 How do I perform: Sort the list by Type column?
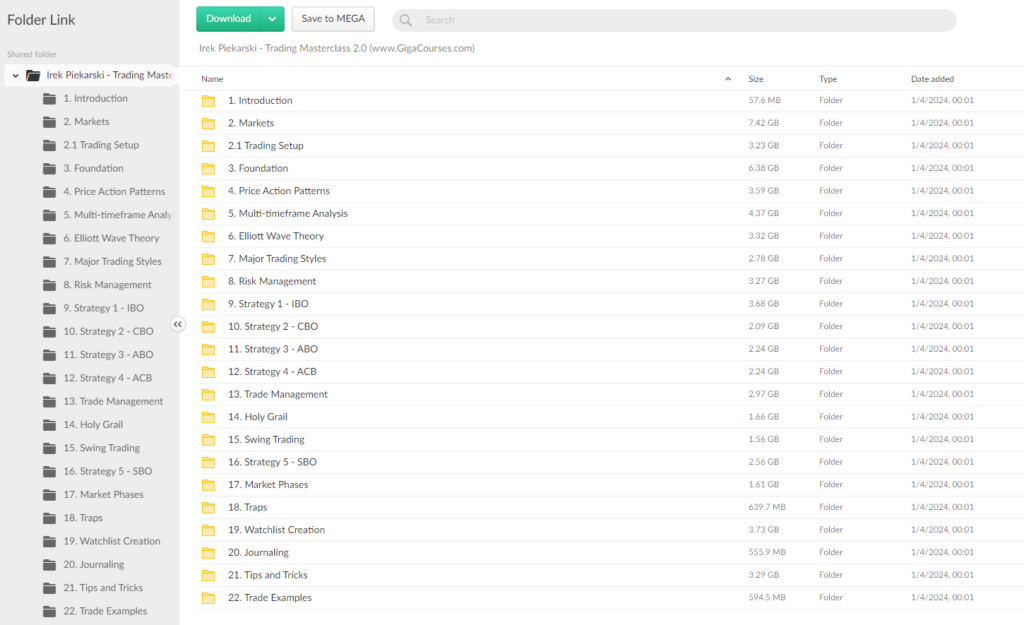click(828, 79)
